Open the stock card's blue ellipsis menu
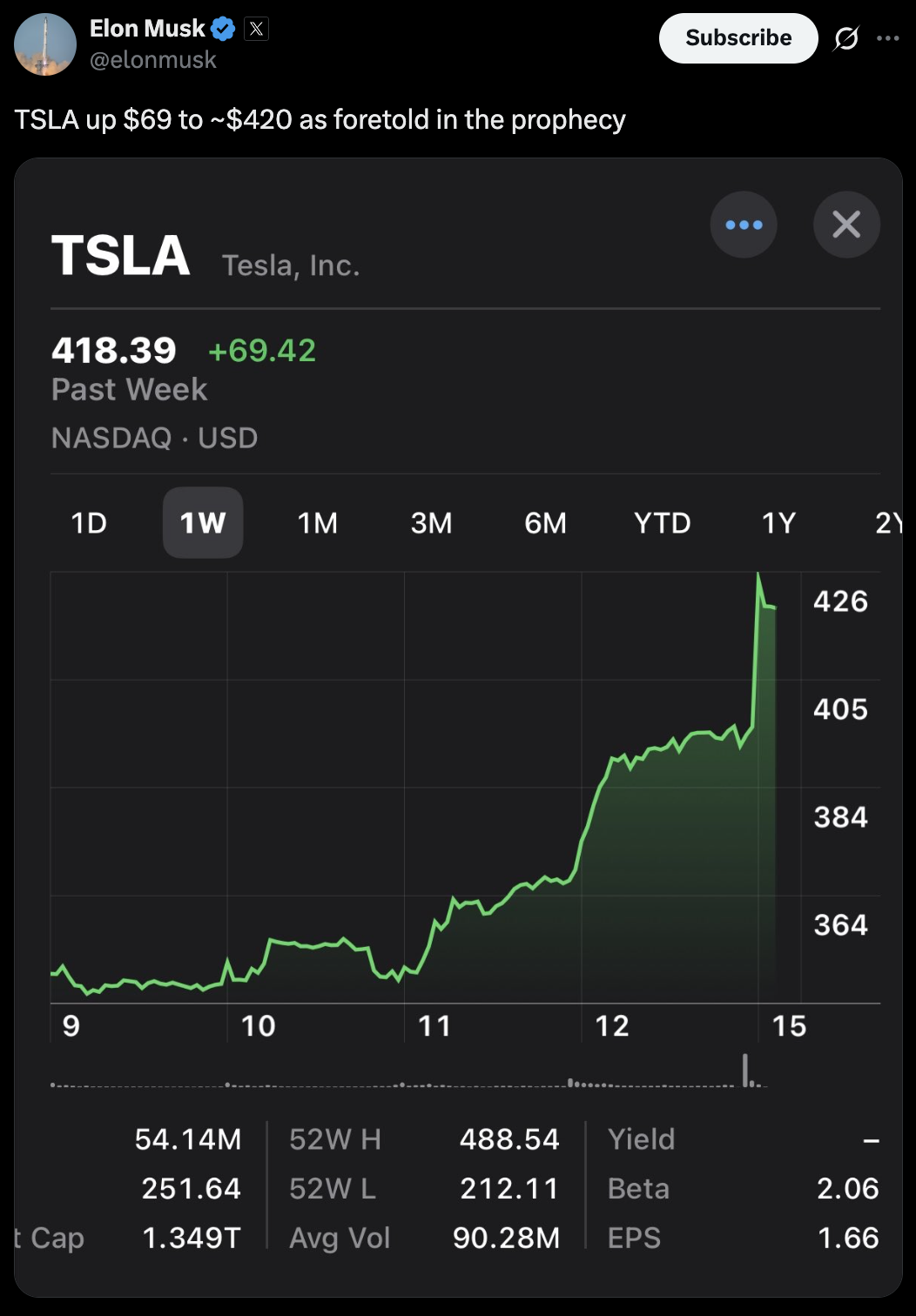This screenshot has width=916, height=1316. point(744,225)
